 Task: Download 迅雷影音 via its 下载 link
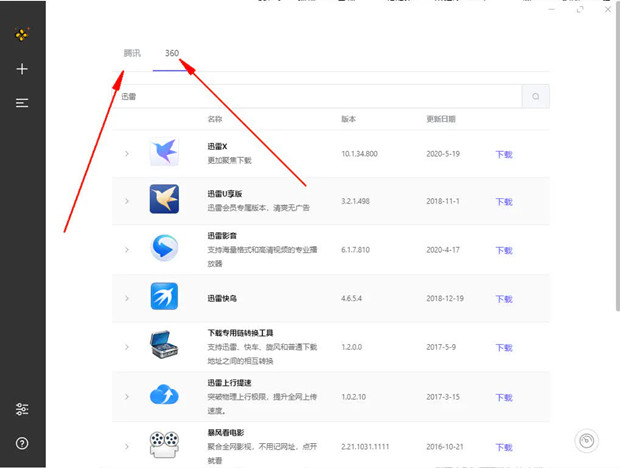click(504, 250)
